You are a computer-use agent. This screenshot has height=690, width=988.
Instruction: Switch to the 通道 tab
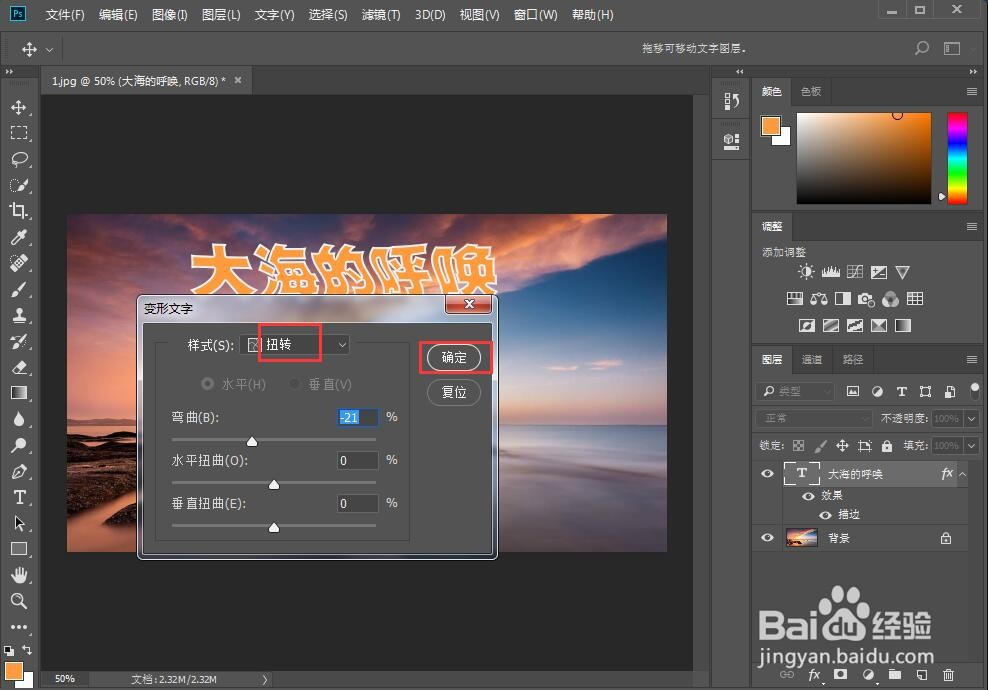812,359
